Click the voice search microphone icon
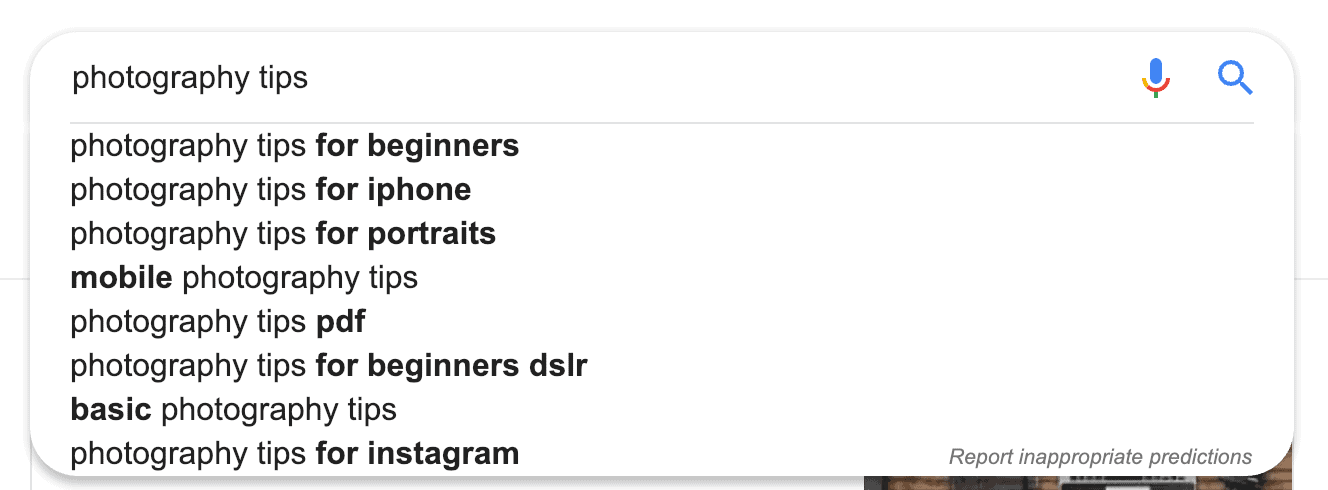The height and width of the screenshot is (490, 1328). coord(1155,78)
